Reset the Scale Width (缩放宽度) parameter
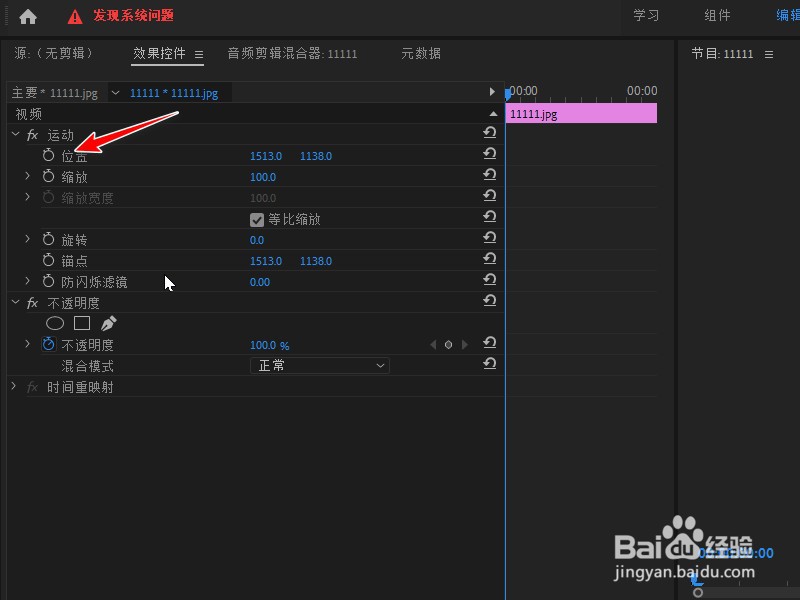 click(490, 195)
